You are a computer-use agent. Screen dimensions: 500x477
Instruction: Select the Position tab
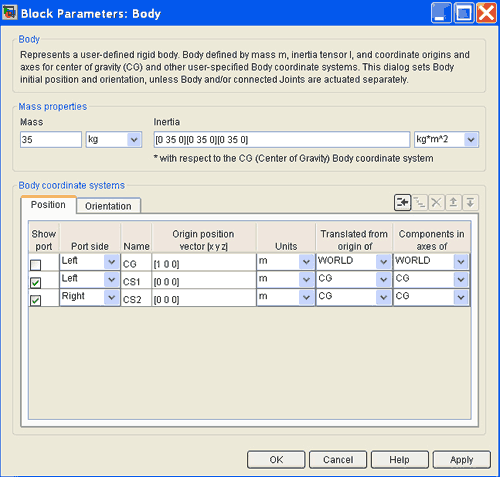[48, 205]
